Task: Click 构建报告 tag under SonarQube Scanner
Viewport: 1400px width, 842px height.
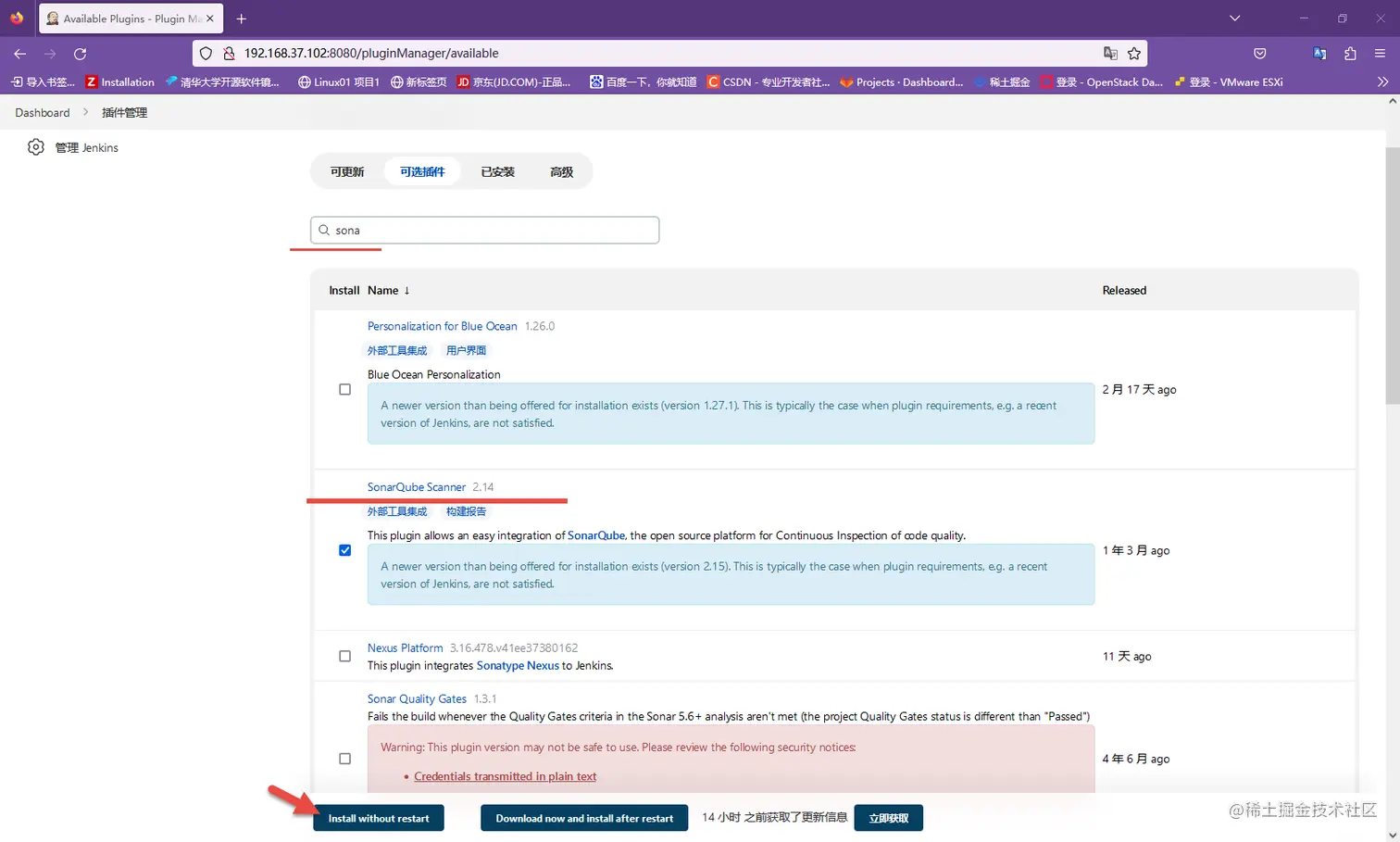Action: click(466, 511)
